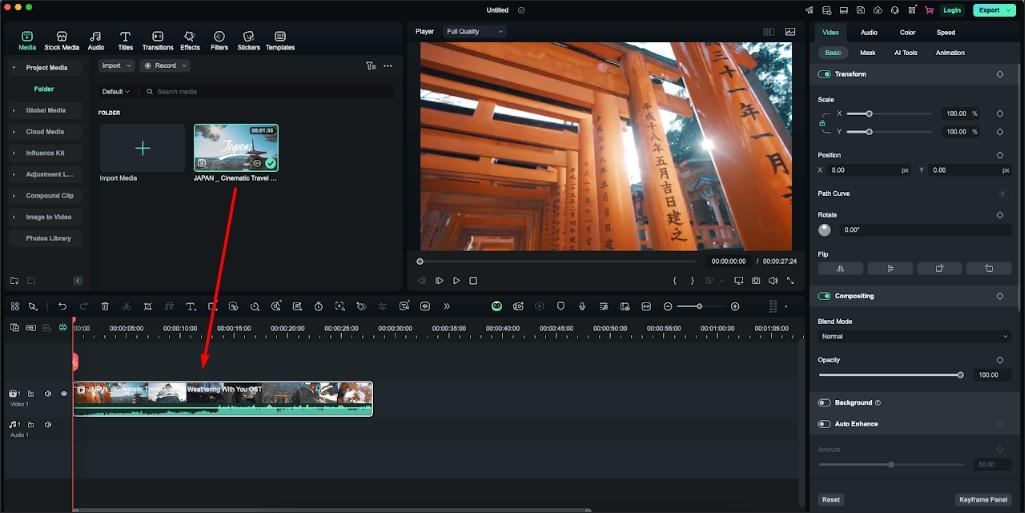Click the Delete trash icon
The width and height of the screenshot is (1025, 513).
[x=105, y=306]
